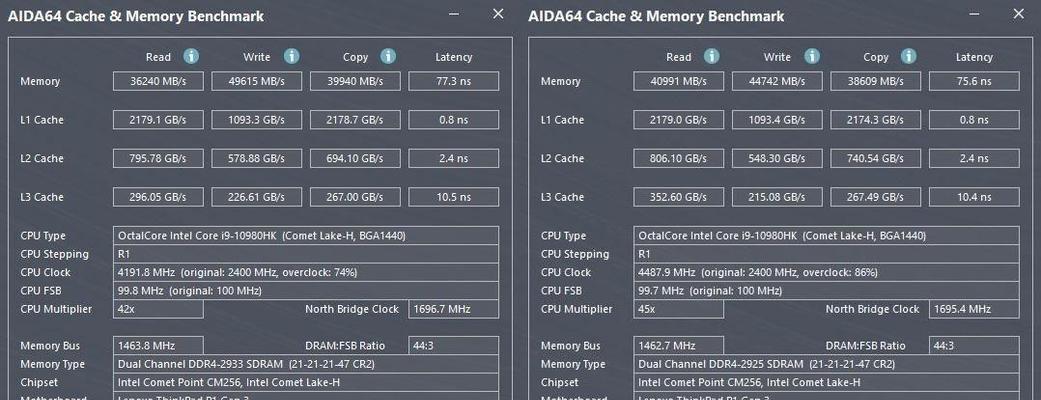The height and width of the screenshot is (400, 1041).
Task: Click the 352.60 GB/s L3 Cache Read field
Action: click(x=679, y=197)
